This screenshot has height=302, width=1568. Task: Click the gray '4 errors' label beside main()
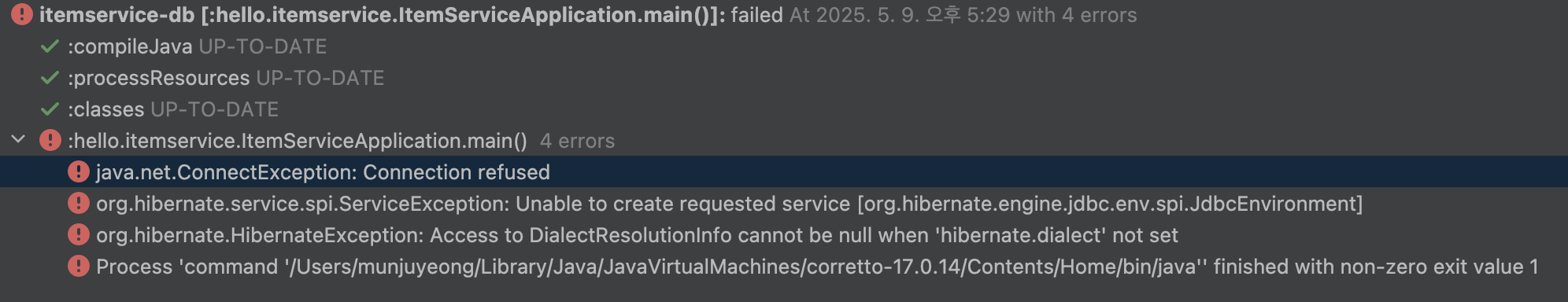click(577, 141)
